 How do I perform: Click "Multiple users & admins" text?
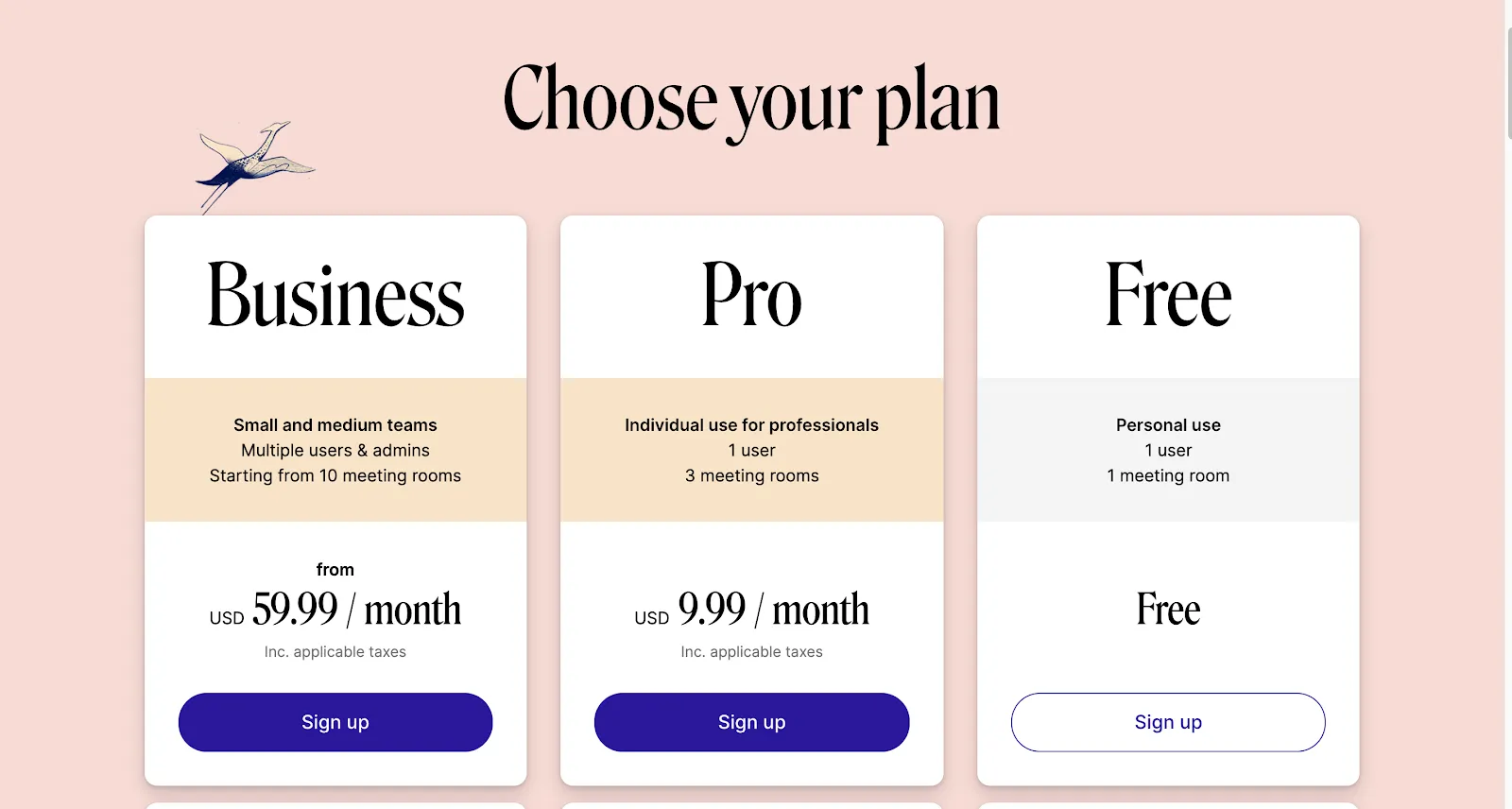(x=335, y=451)
